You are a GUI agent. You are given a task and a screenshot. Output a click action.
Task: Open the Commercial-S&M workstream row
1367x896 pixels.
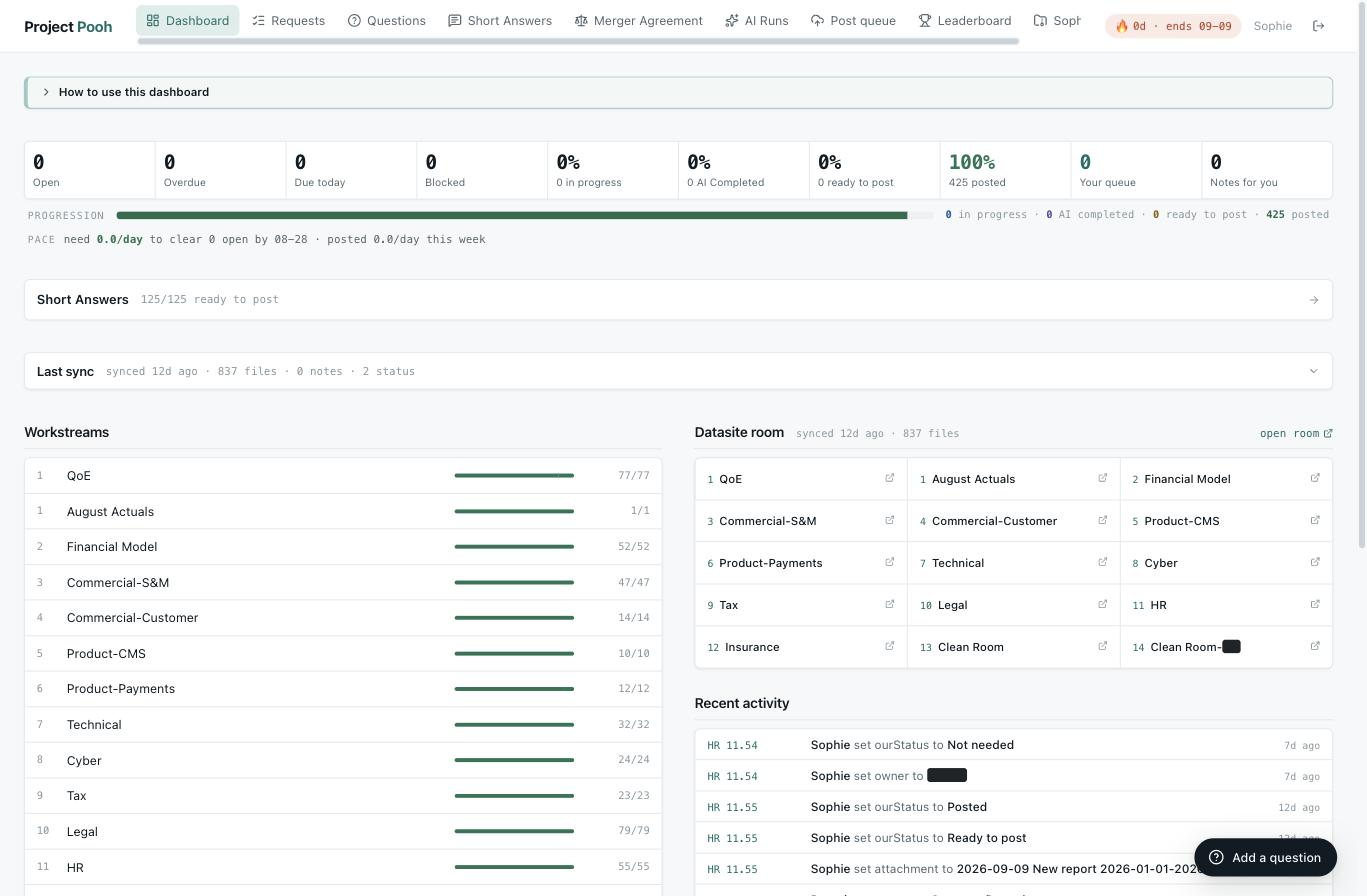click(x=343, y=582)
